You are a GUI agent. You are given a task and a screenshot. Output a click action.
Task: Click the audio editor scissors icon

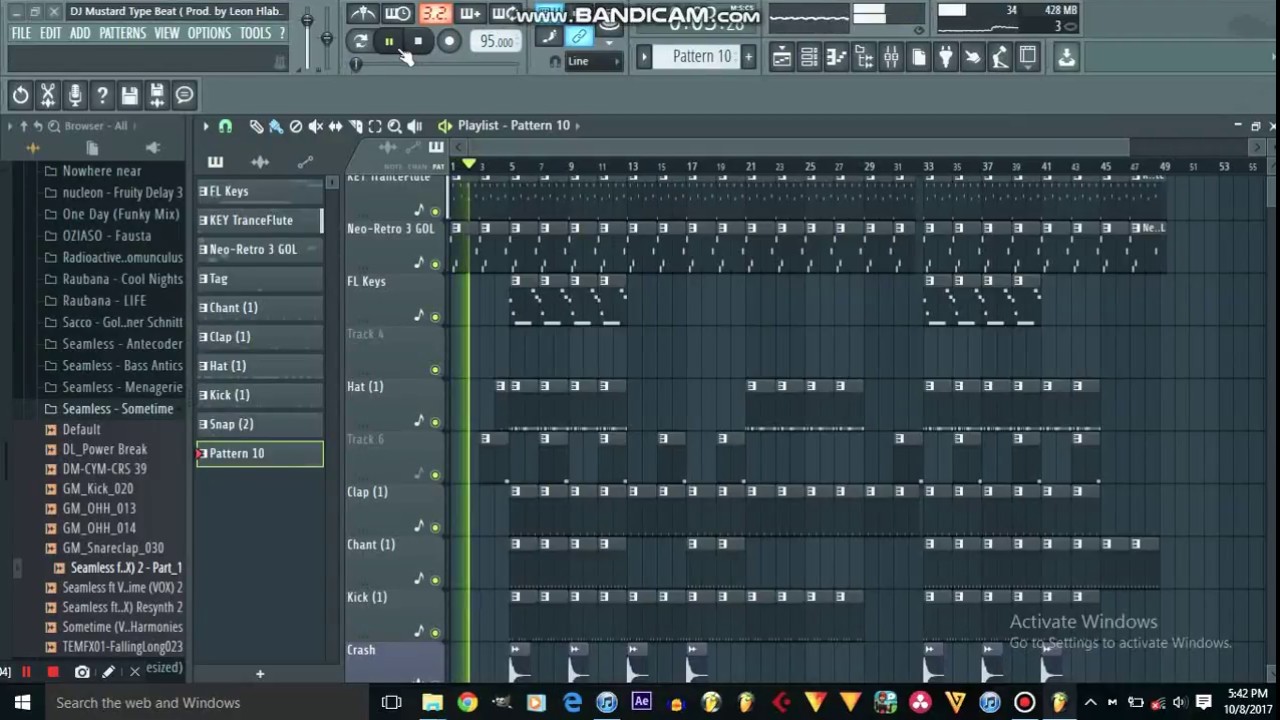tap(47, 95)
